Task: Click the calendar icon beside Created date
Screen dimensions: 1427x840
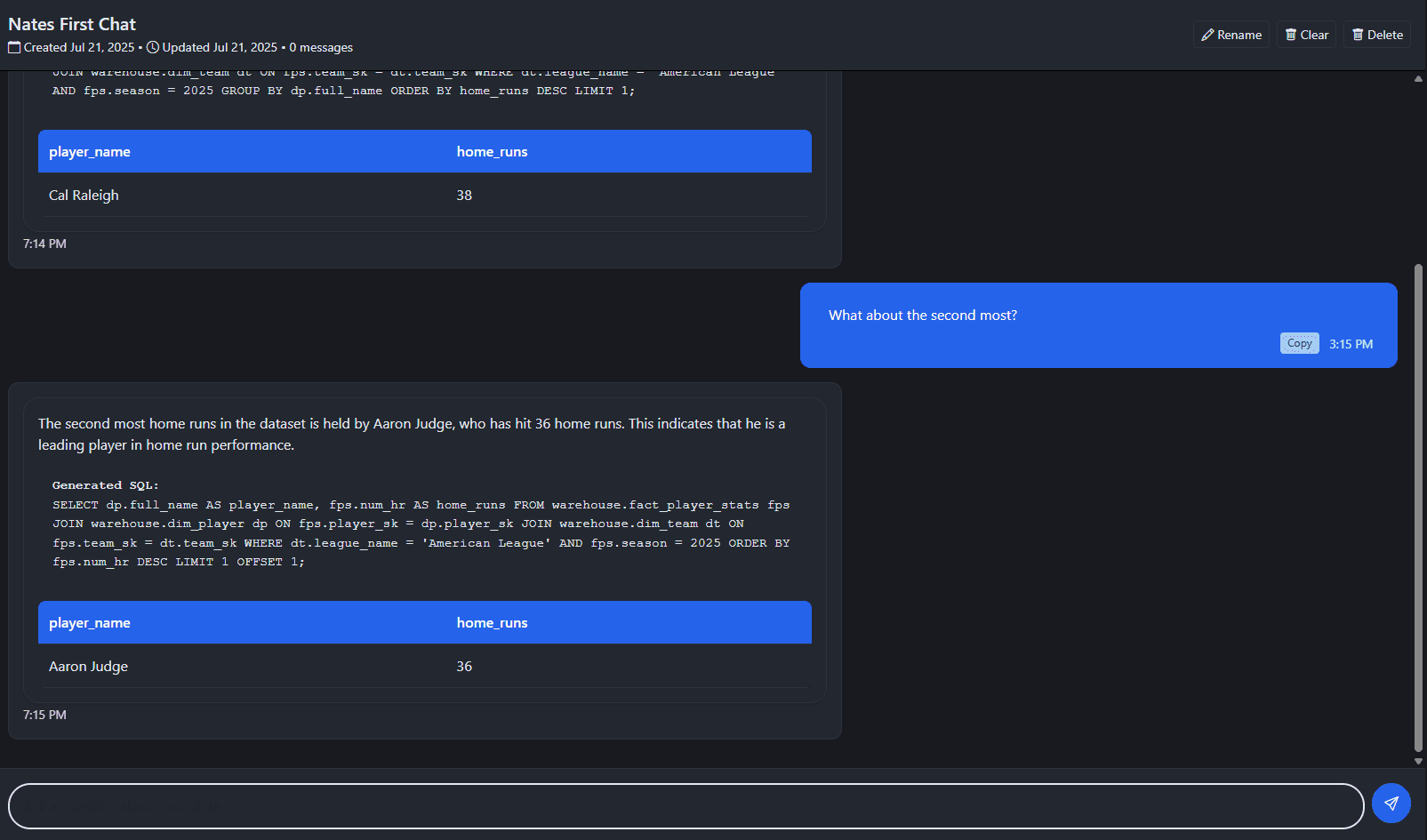Action: [x=14, y=48]
